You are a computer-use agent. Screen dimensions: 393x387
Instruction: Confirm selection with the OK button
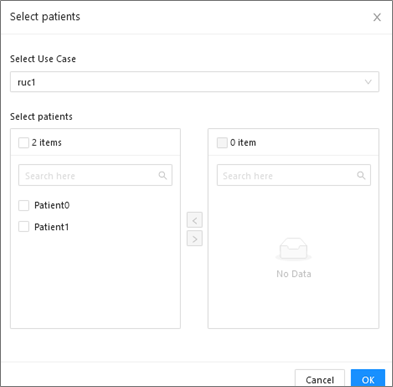click(x=368, y=378)
